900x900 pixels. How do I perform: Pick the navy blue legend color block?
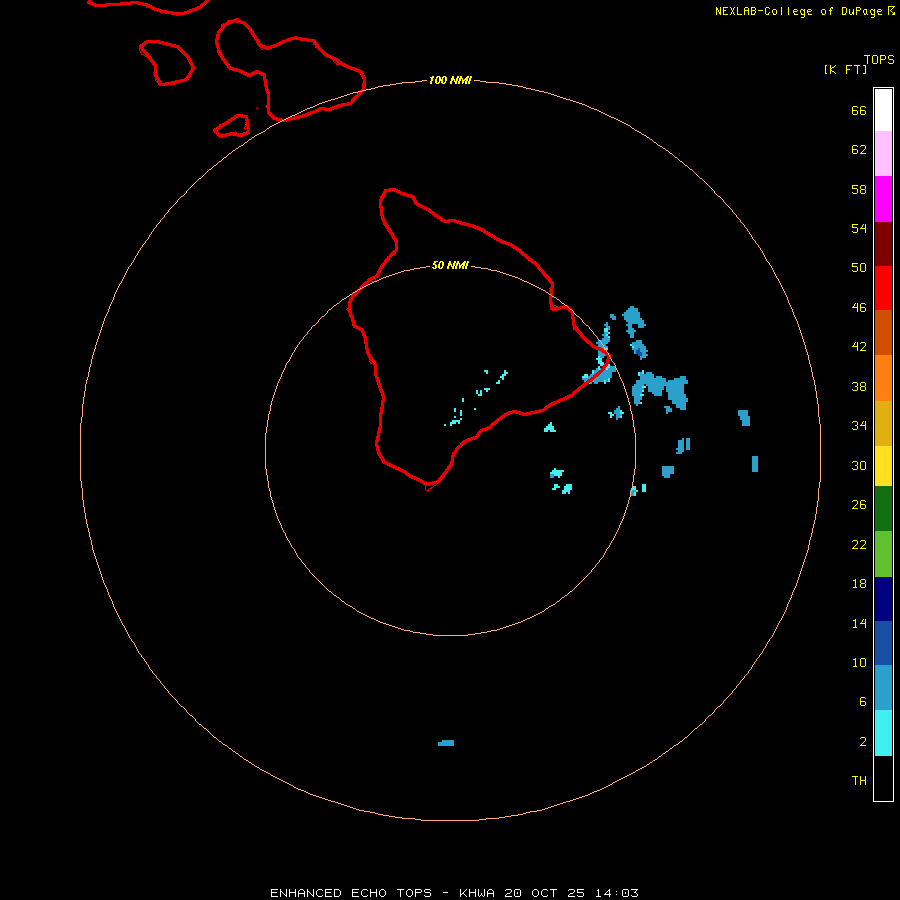tap(883, 599)
